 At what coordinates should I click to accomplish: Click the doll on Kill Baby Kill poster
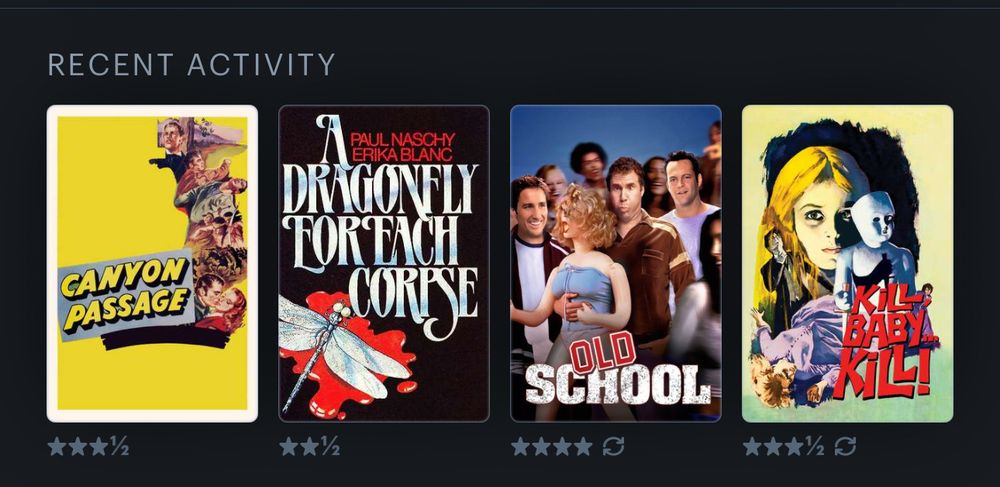click(x=876, y=249)
